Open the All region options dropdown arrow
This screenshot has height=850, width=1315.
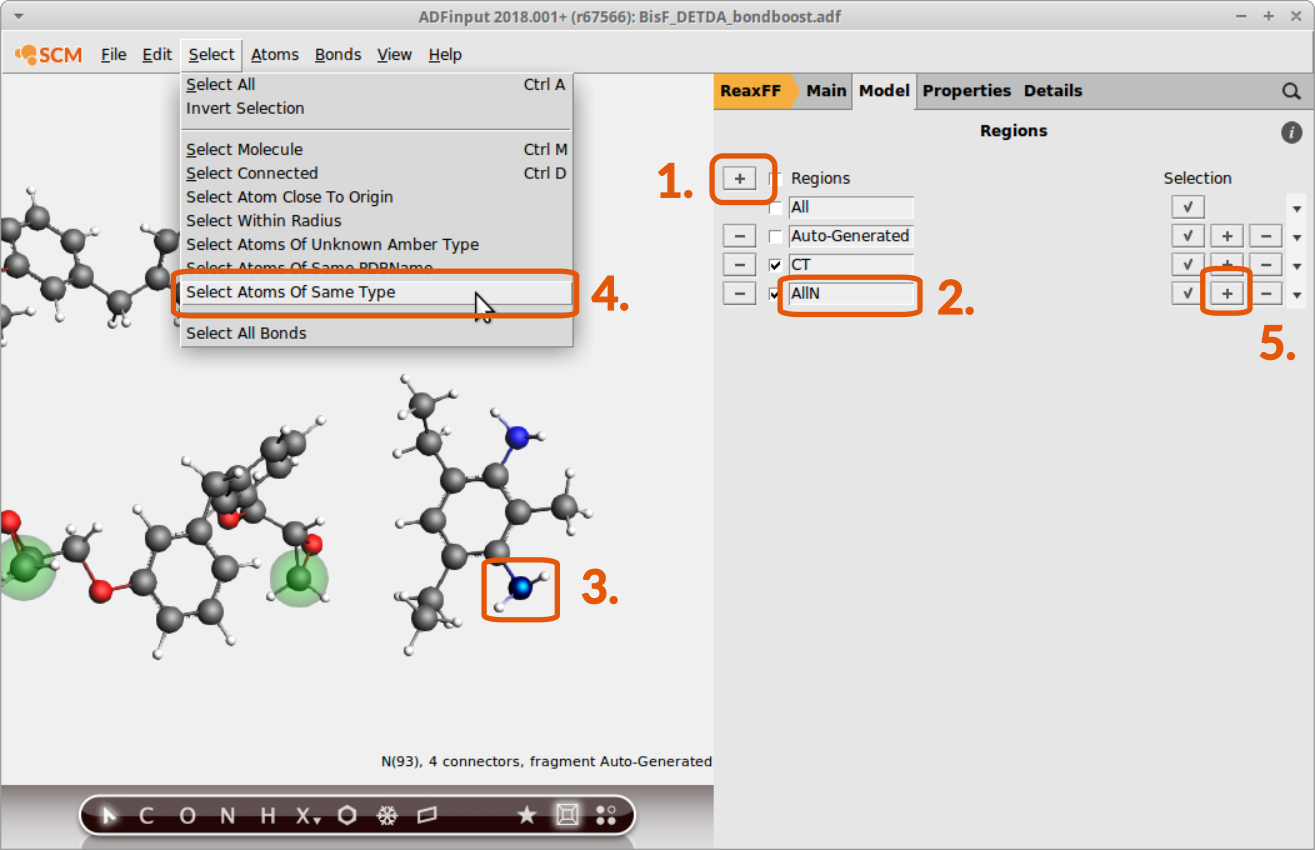click(1297, 209)
